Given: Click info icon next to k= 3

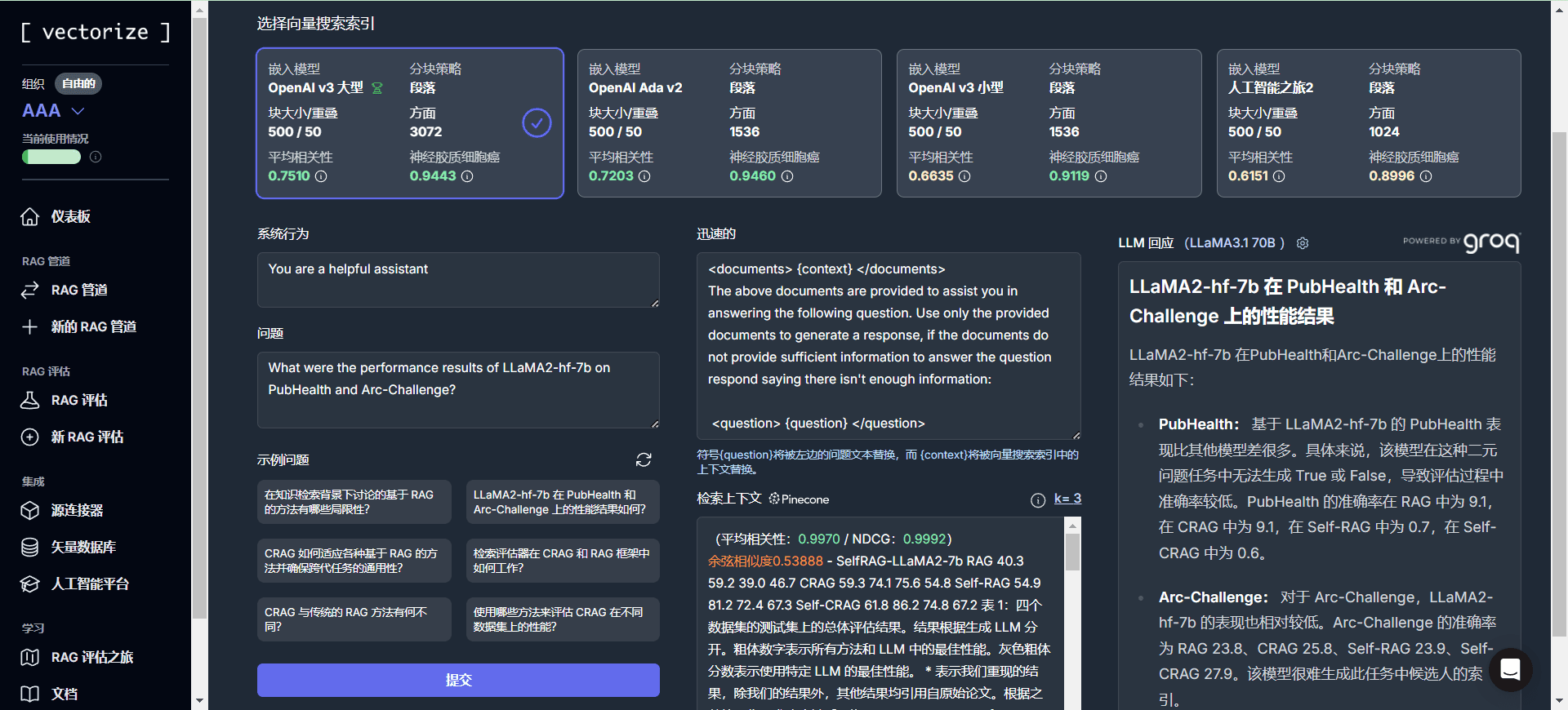Looking at the screenshot, I should (1038, 500).
